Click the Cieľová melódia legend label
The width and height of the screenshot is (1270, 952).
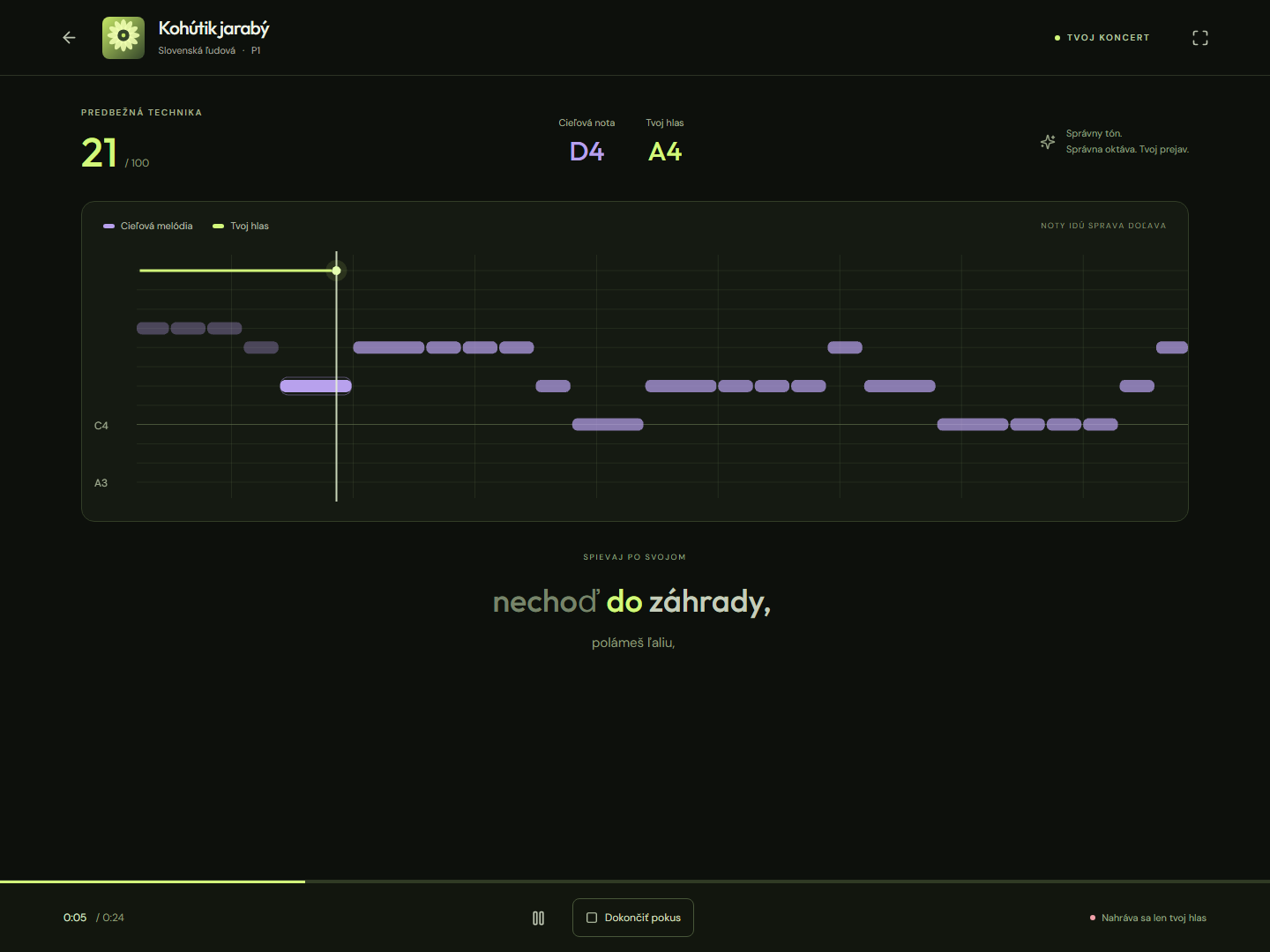pyautogui.click(x=156, y=227)
